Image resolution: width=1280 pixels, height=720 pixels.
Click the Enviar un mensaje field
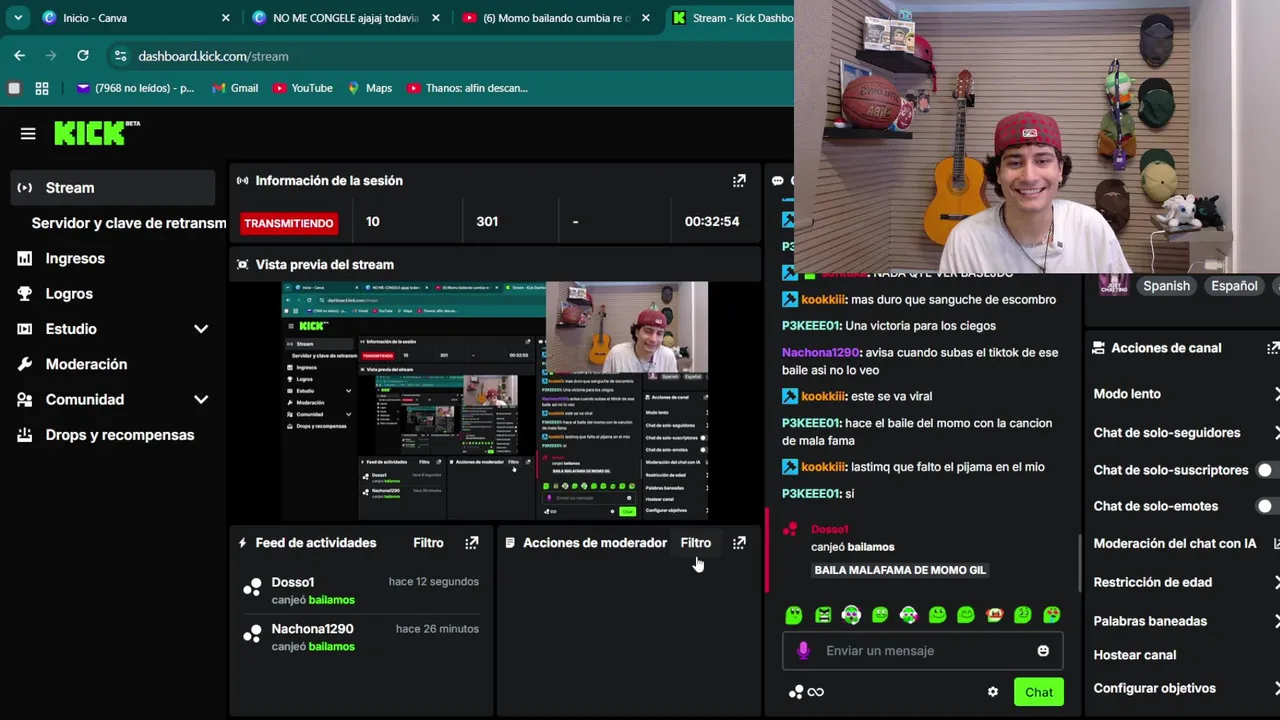[922, 651]
